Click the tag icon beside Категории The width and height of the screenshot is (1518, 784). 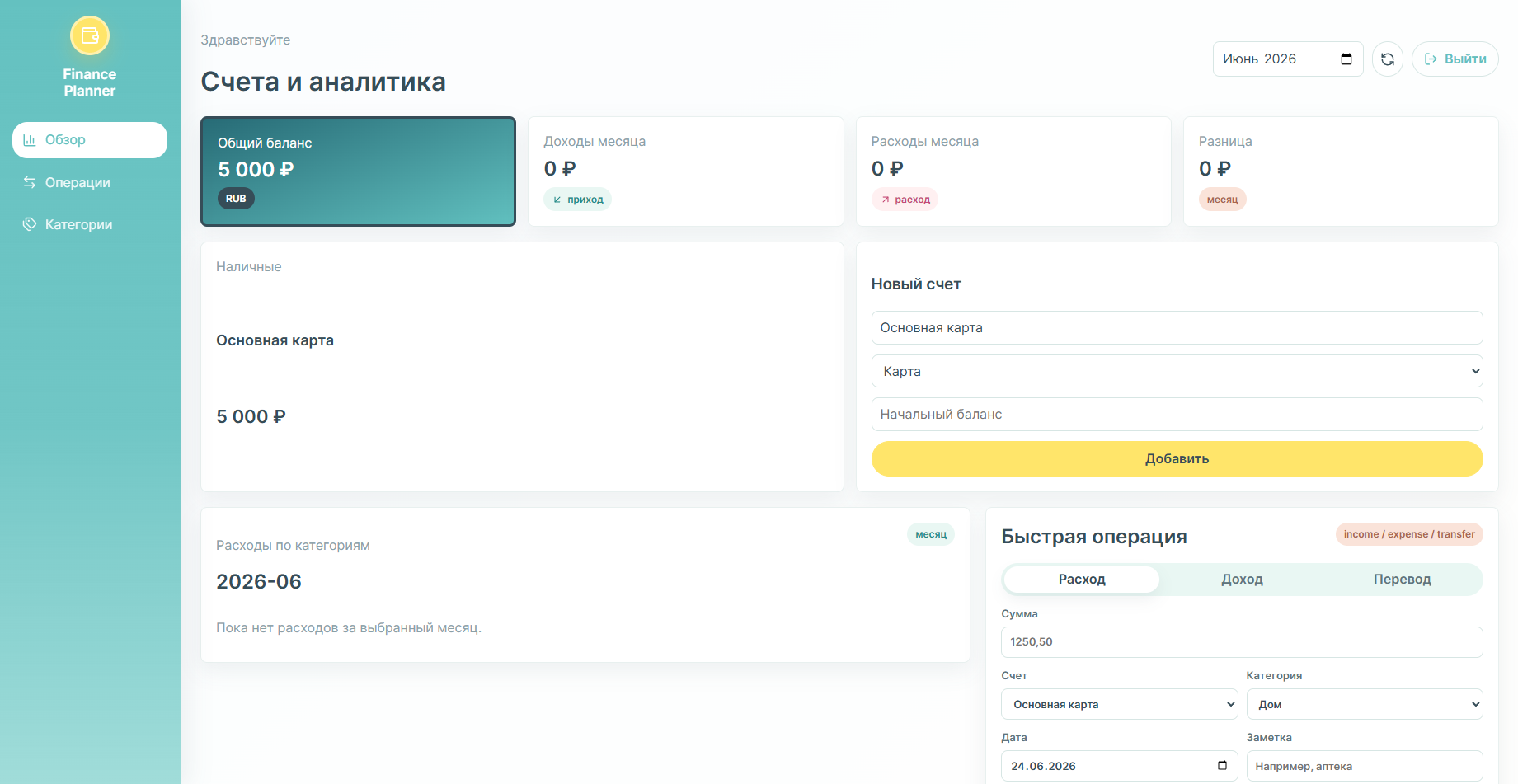point(30,224)
